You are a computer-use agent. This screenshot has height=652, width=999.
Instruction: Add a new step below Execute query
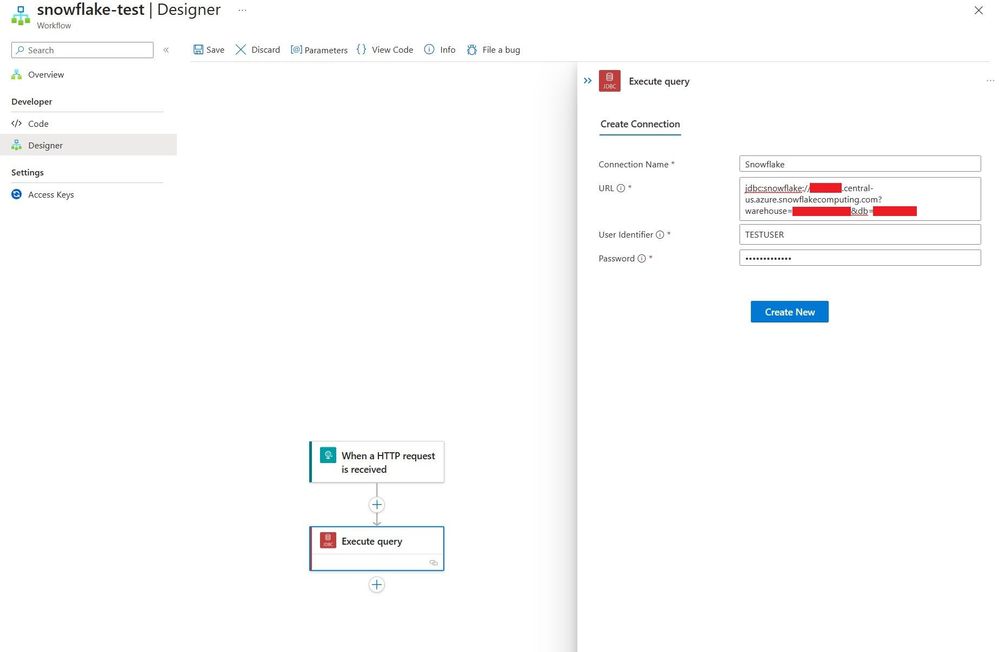pos(377,584)
